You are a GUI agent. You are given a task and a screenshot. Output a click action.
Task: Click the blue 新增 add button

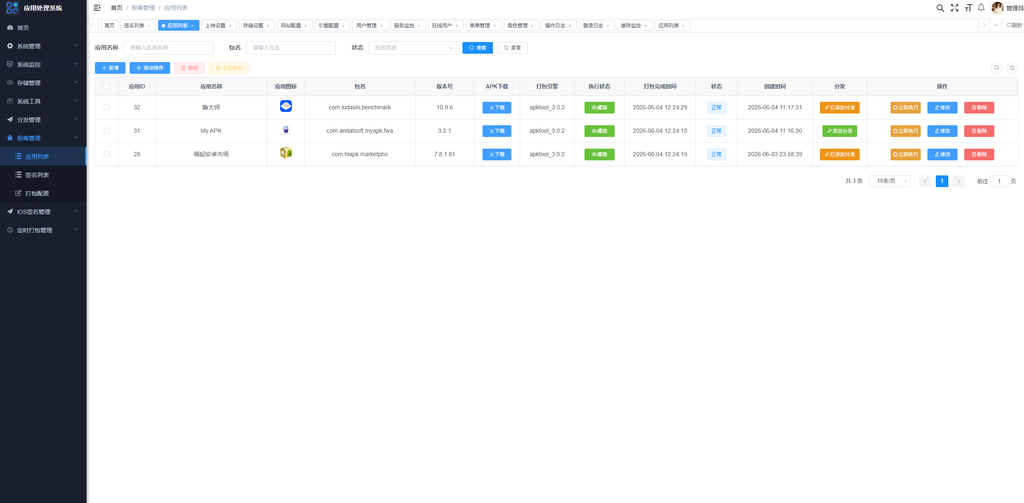point(110,67)
